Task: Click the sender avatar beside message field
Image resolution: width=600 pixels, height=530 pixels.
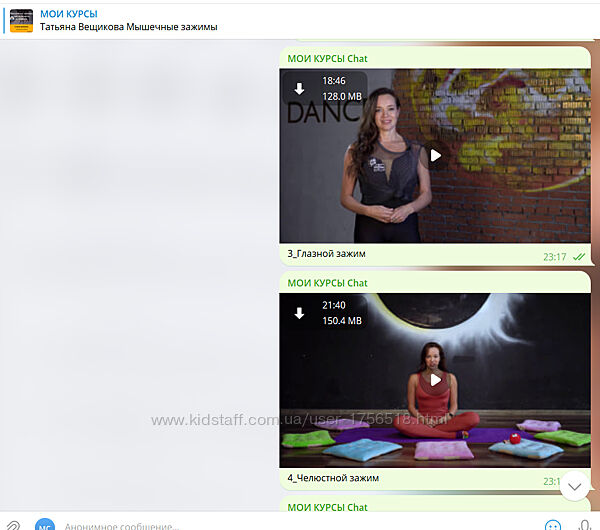Action: point(45,525)
